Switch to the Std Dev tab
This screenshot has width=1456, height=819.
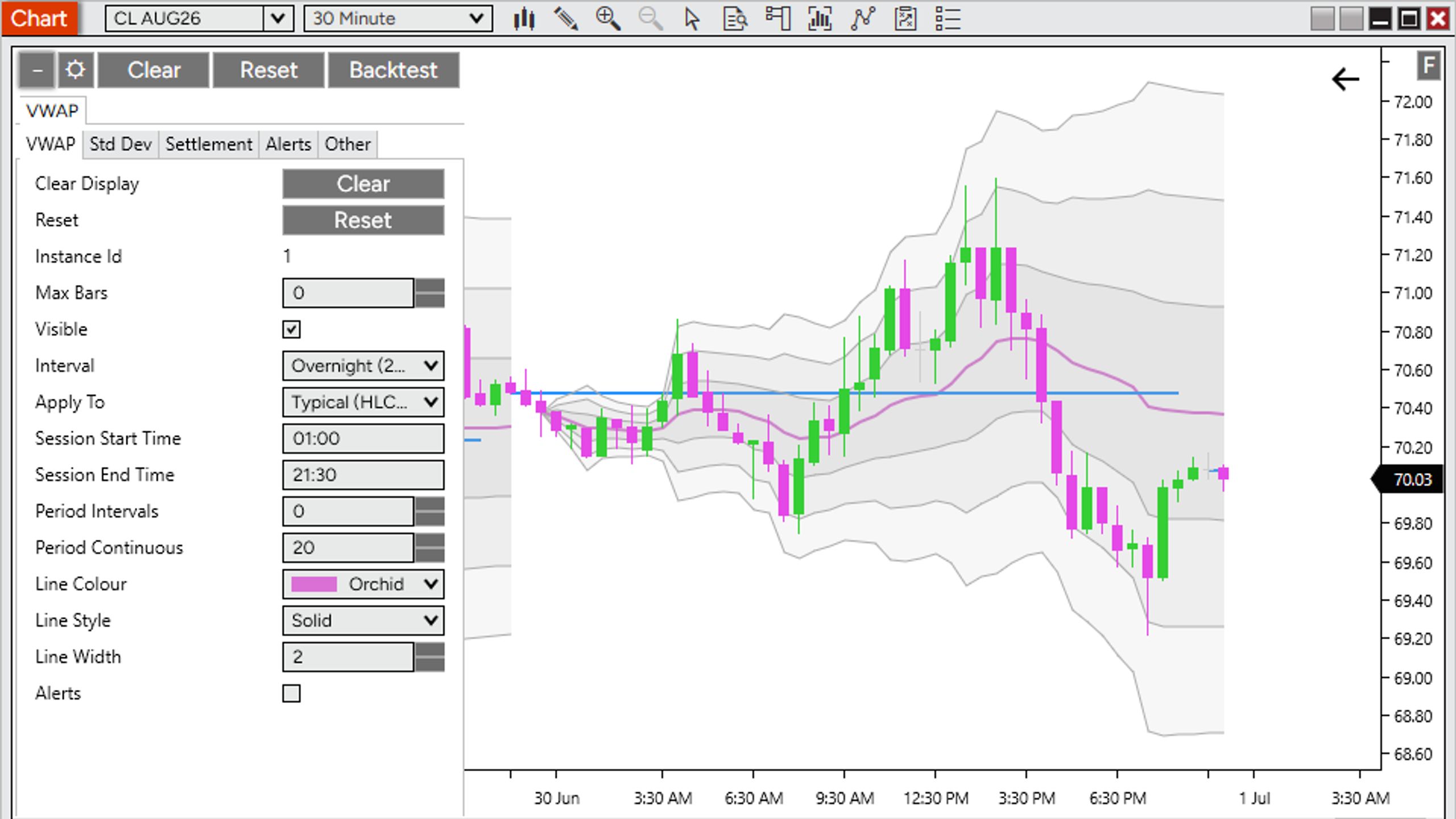[x=121, y=144]
